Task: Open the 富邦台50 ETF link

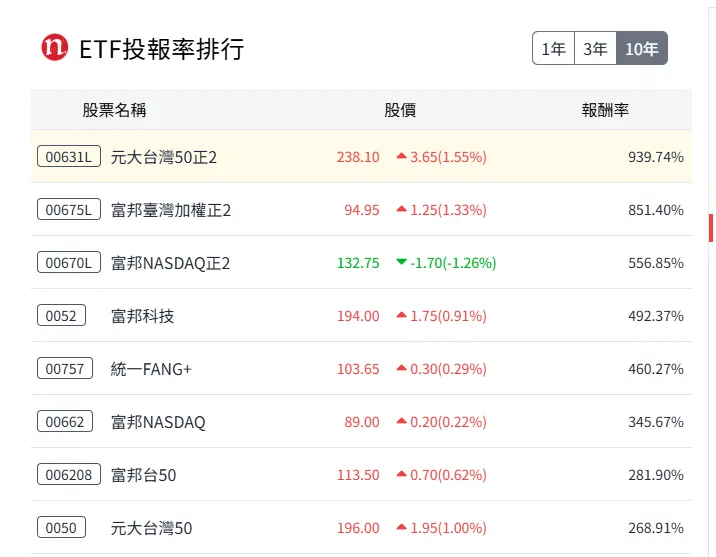Action: tap(143, 475)
